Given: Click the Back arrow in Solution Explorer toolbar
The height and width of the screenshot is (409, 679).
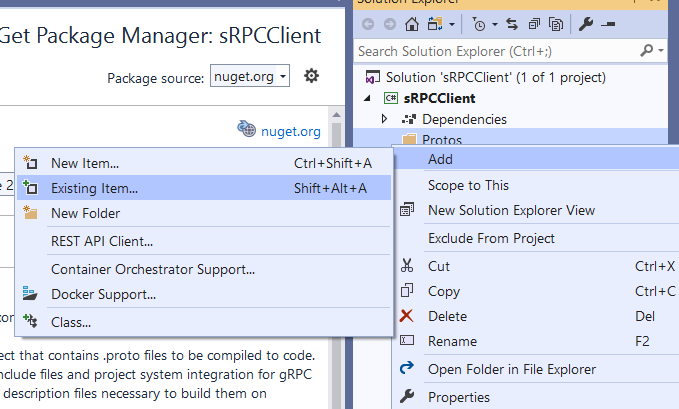Looking at the screenshot, I should click(368, 24).
